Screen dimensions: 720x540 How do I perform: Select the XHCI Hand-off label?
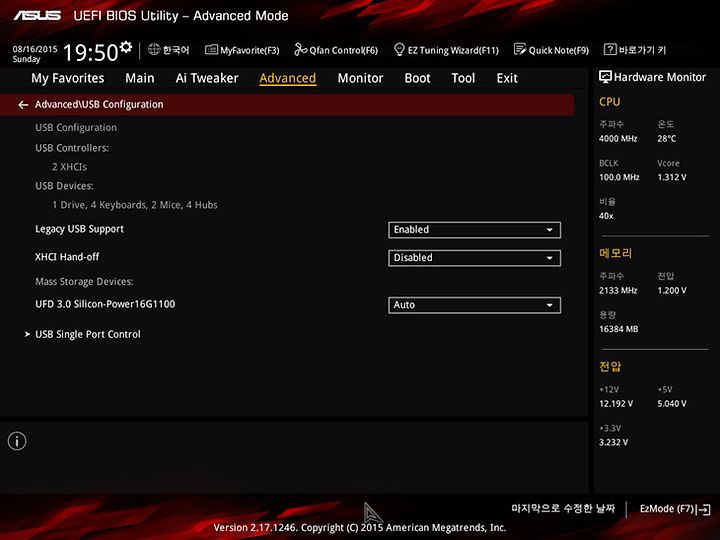point(67,257)
